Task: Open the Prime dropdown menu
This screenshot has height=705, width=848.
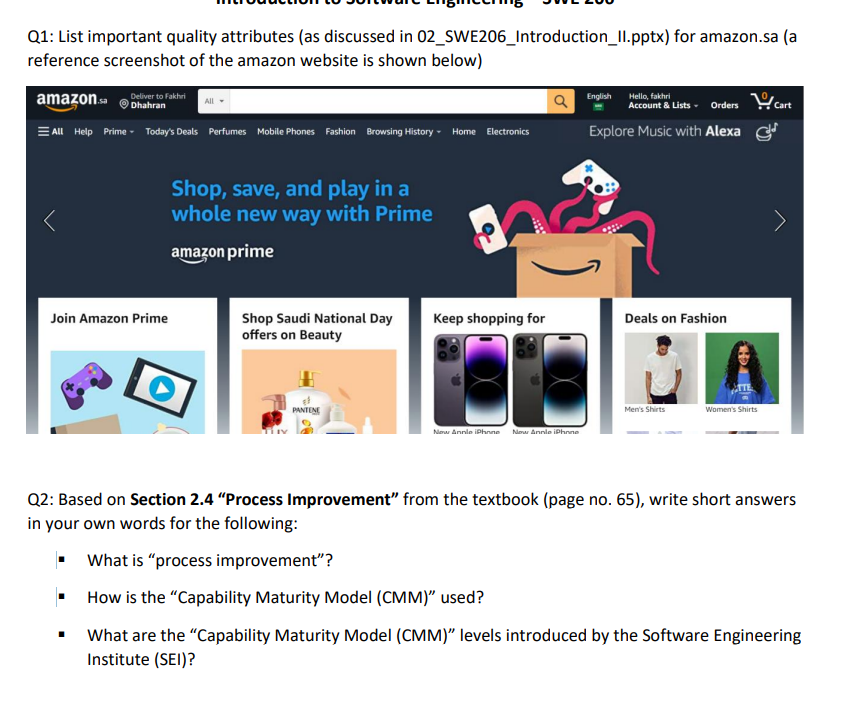Action: (x=118, y=131)
